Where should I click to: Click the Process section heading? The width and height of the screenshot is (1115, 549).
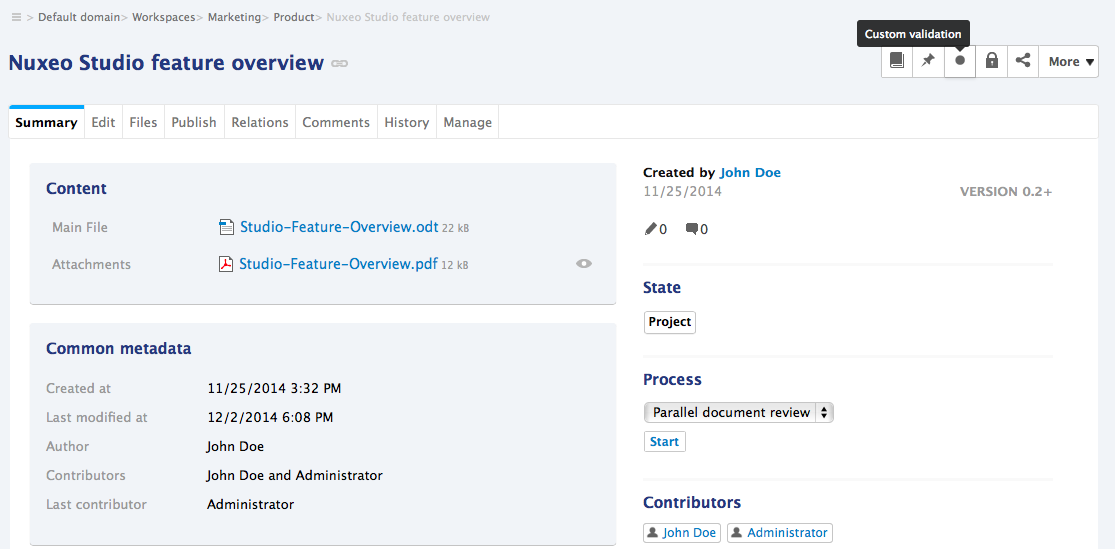[672, 380]
